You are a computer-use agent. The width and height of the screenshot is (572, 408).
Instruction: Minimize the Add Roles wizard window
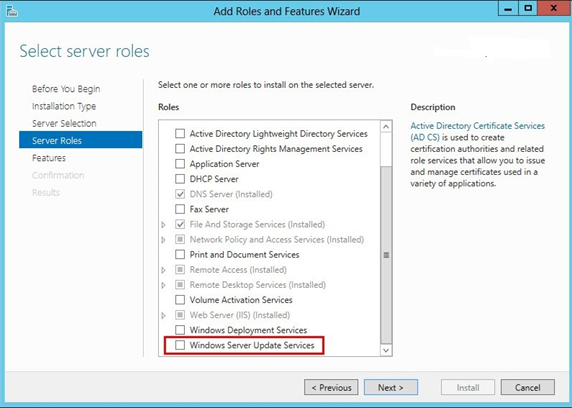pyautogui.click(x=508, y=9)
